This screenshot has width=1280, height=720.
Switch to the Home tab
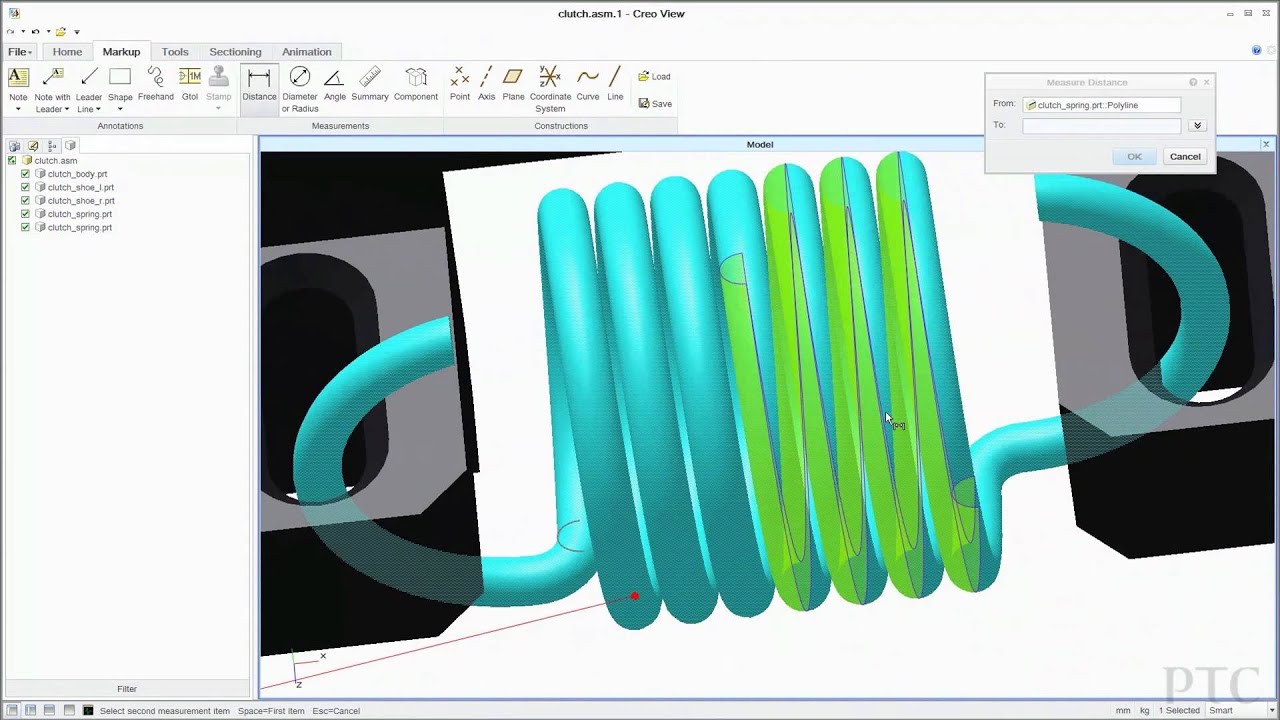67,52
